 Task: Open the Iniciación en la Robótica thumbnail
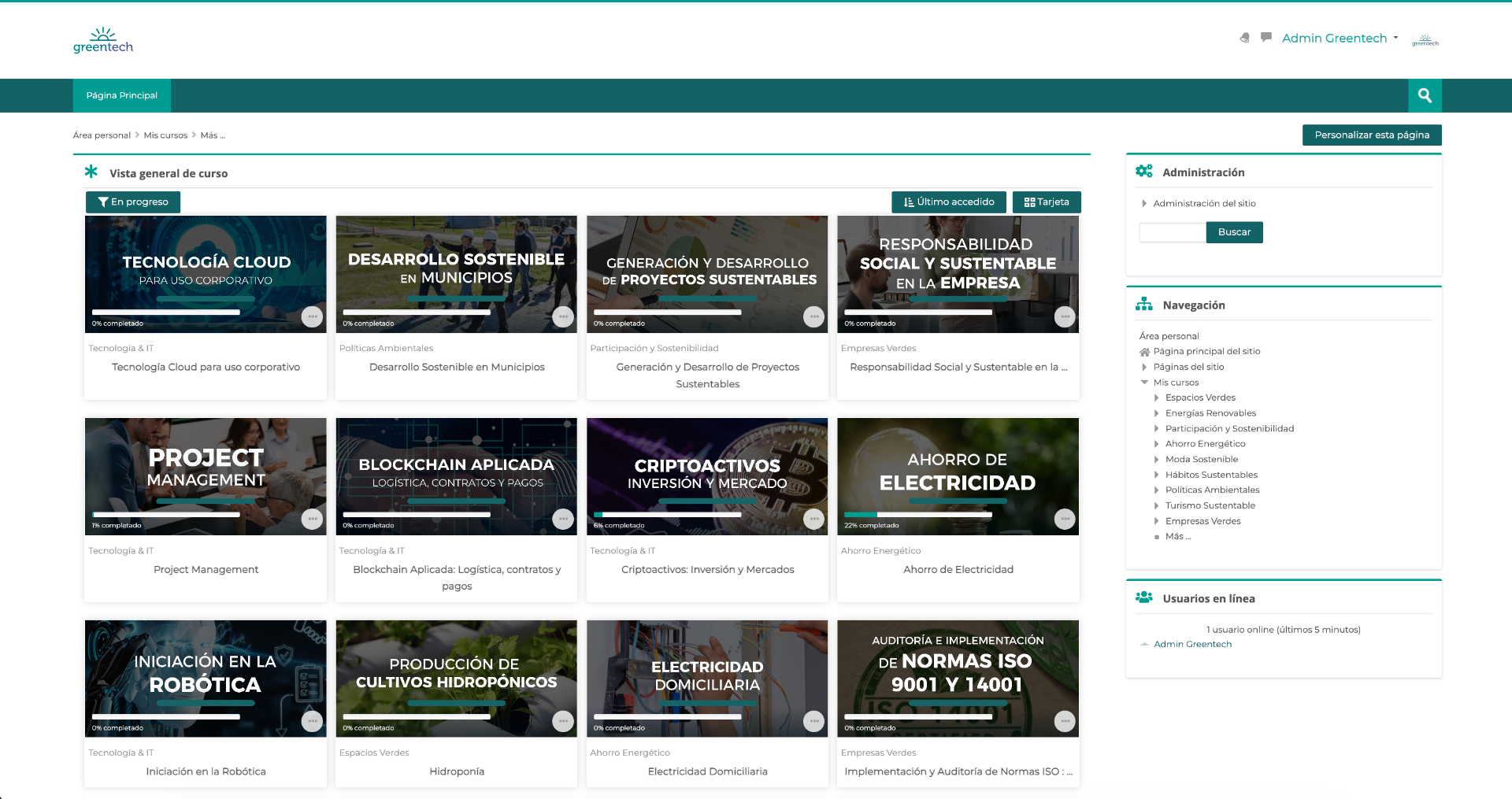(x=206, y=679)
